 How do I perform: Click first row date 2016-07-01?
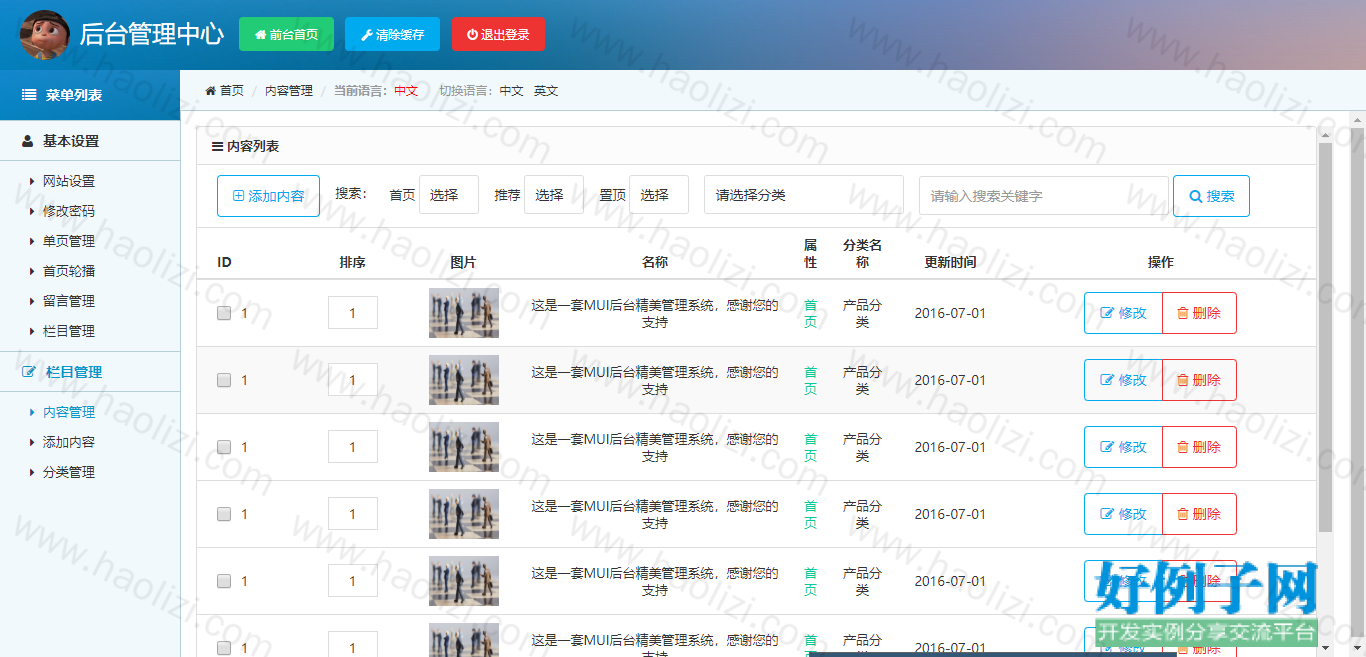click(950, 313)
